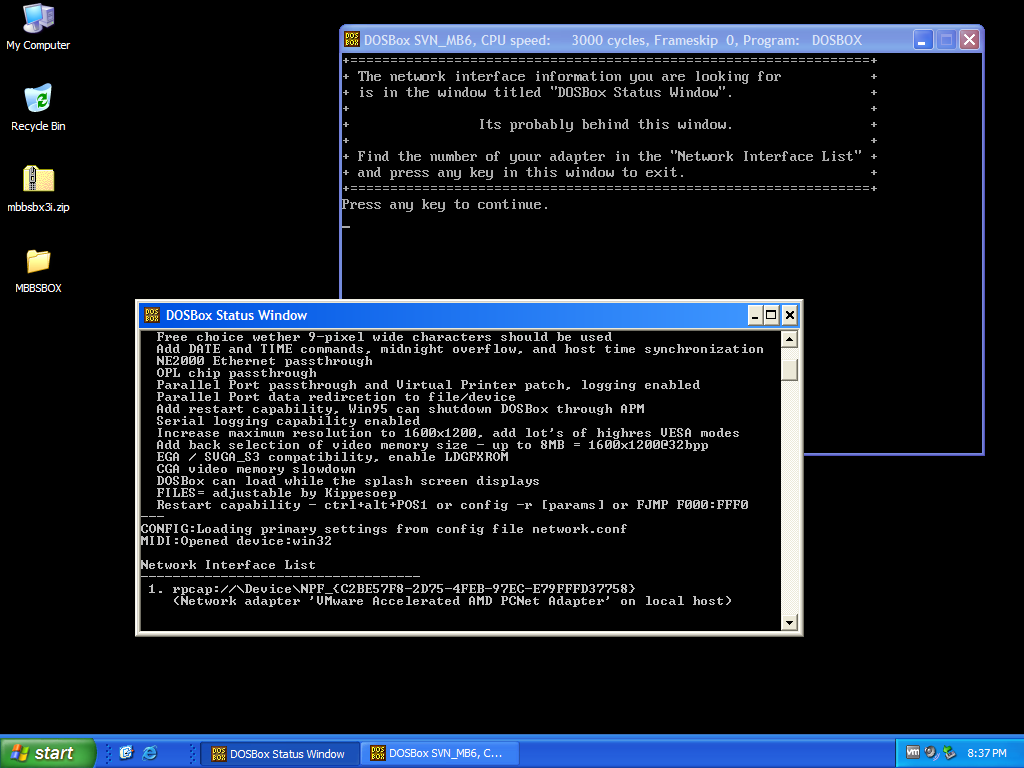The height and width of the screenshot is (768, 1024).
Task: Click Show Desktop quick launch icon
Action: [126, 753]
